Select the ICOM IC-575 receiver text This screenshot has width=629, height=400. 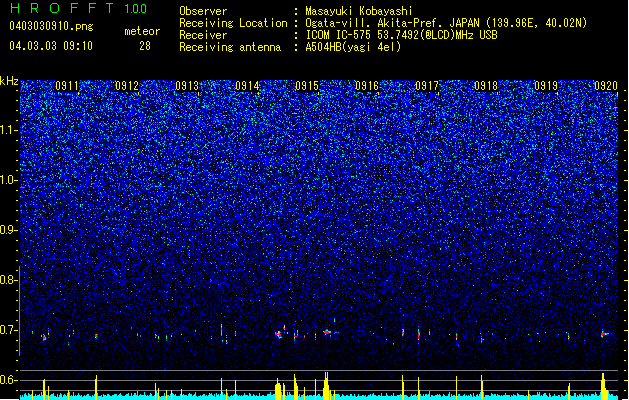click(x=401, y=35)
